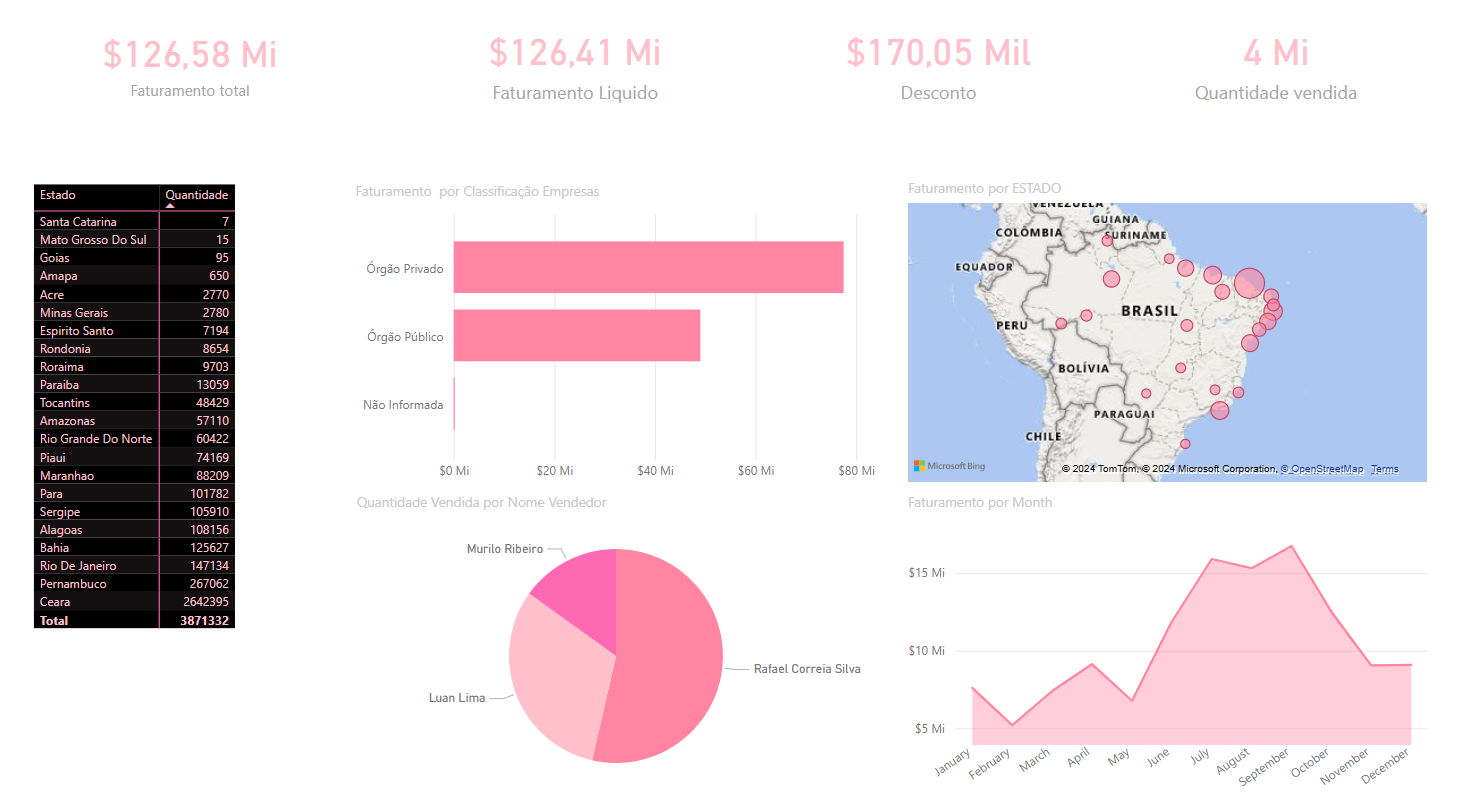Select the Órgão Público bar
This screenshot has height=810, width=1458.
[576, 335]
